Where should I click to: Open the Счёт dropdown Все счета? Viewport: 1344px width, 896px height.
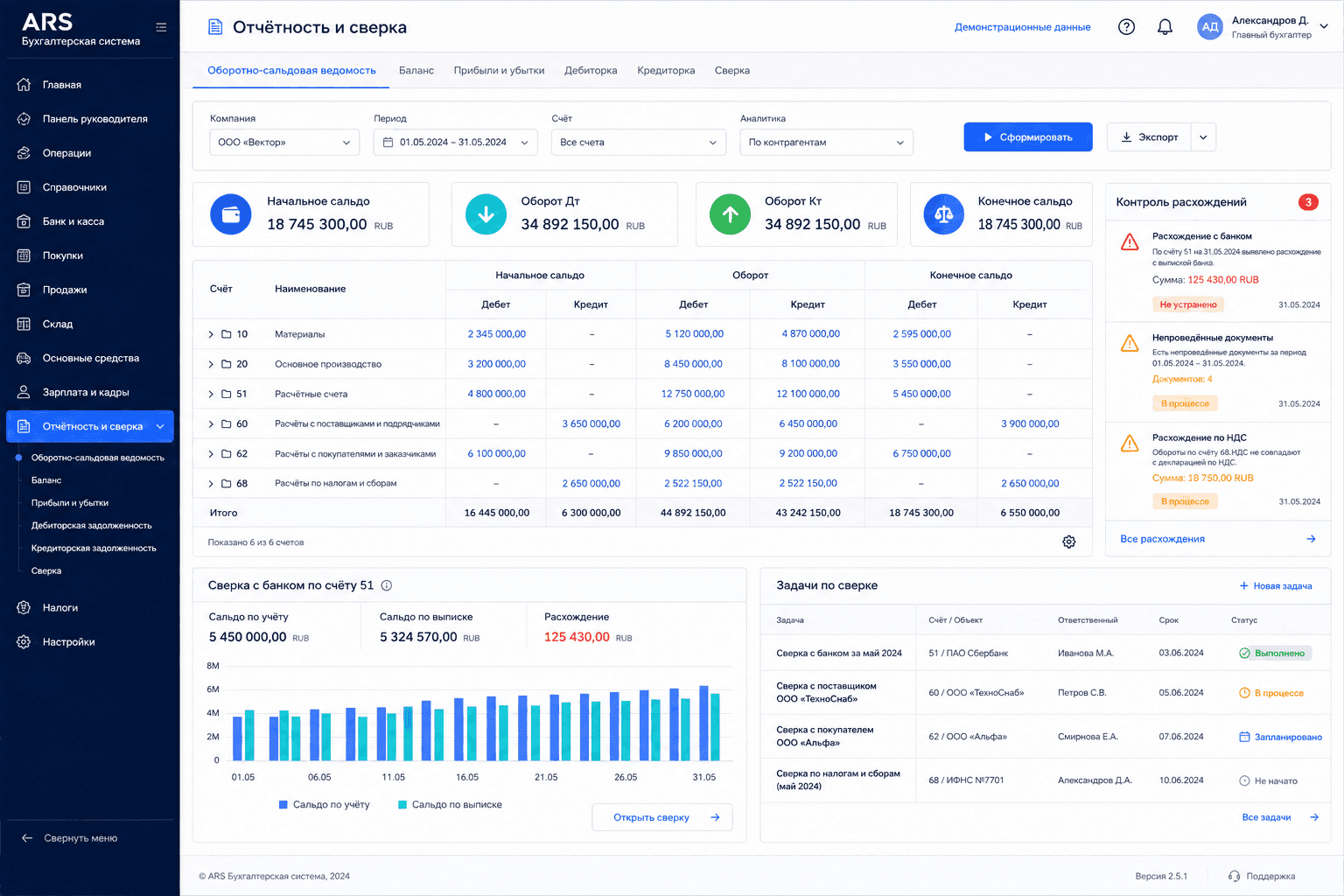pos(639,143)
